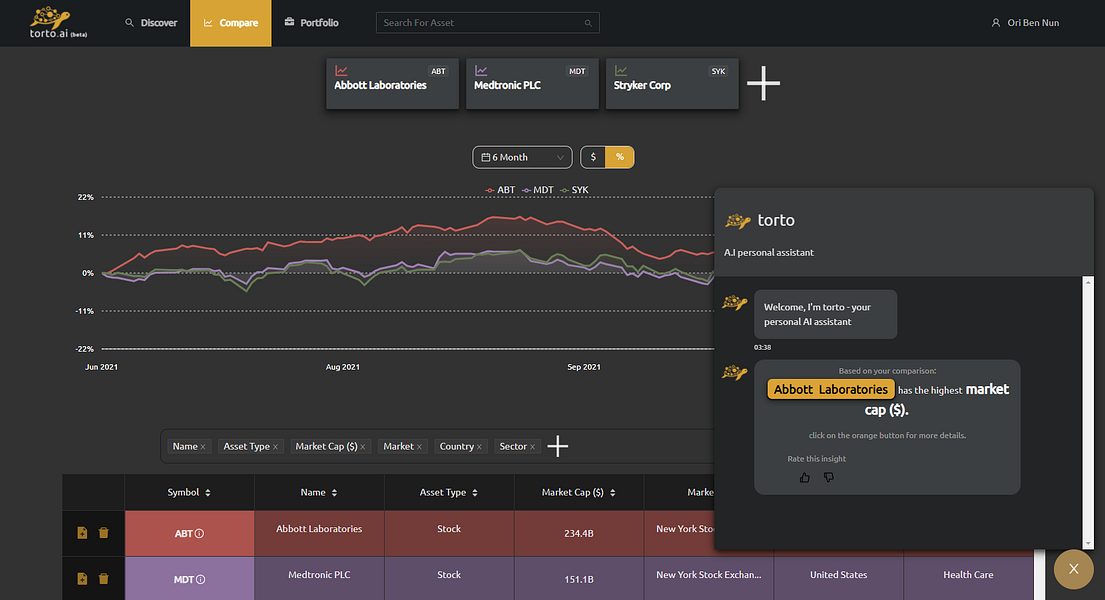Remove the Country column chip
1105x600 pixels.
coord(479,447)
